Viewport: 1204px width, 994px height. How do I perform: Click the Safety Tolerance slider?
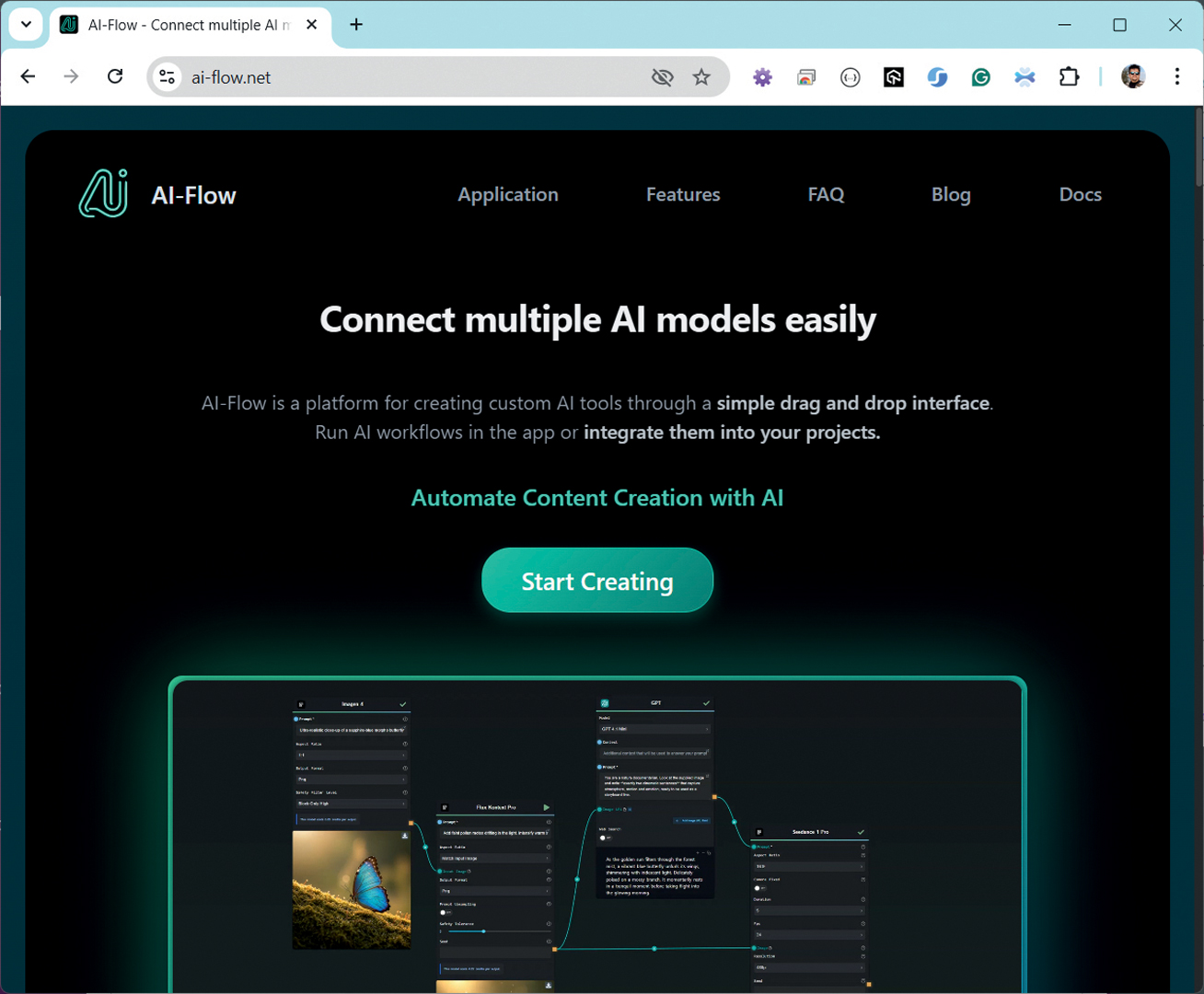point(484,931)
